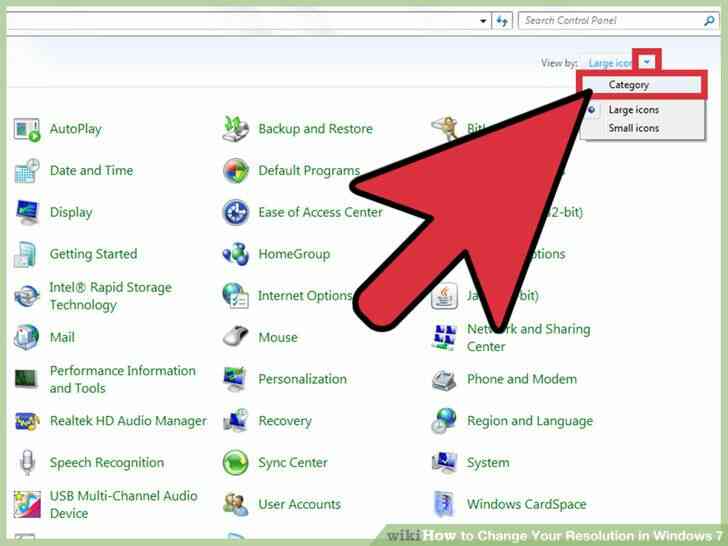This screenshot has height=546, width=728.
Task: Open the Region and Language icon
Action: pyautogui.click(x=444, y=421)
